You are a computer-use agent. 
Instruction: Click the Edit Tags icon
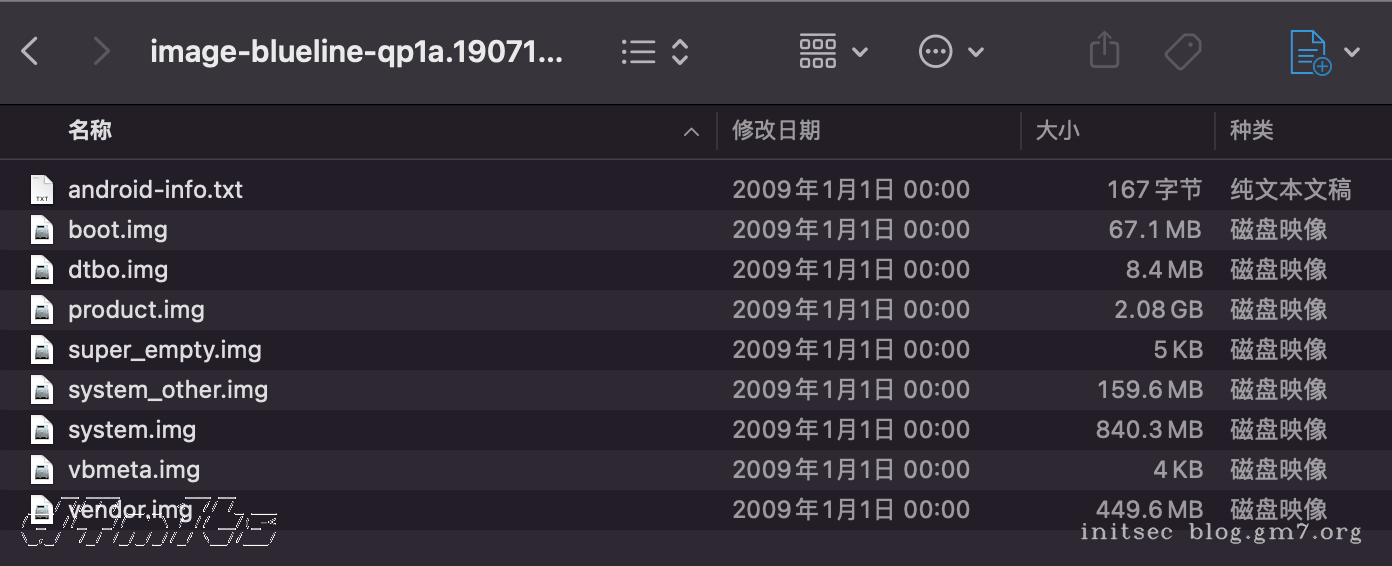pyautogui.click(x=1183, y=51)
